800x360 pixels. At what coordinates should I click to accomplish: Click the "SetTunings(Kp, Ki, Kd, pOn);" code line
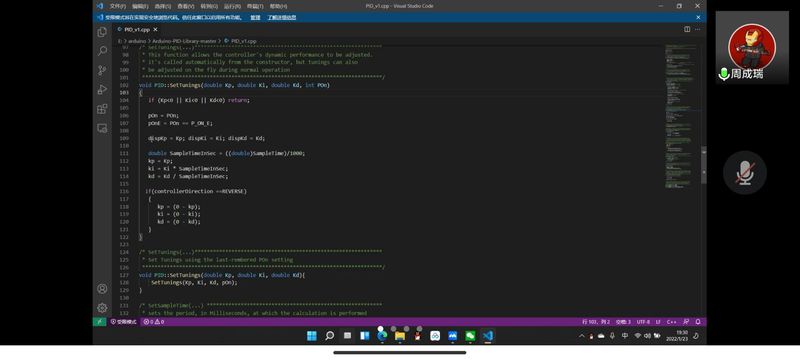194,282
